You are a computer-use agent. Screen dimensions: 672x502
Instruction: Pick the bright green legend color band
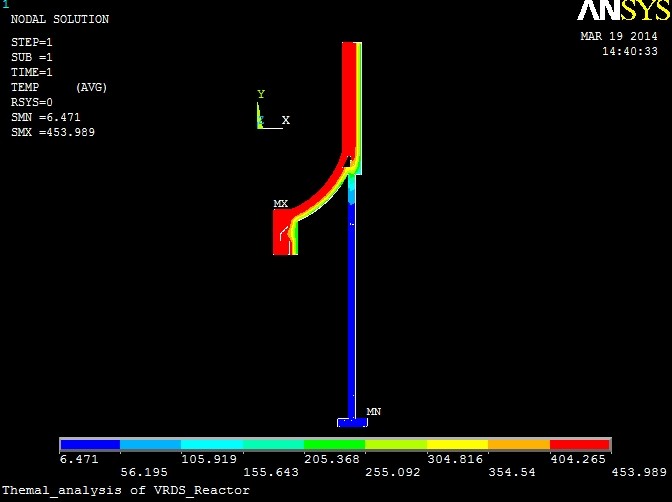click(x=335, y=444)
